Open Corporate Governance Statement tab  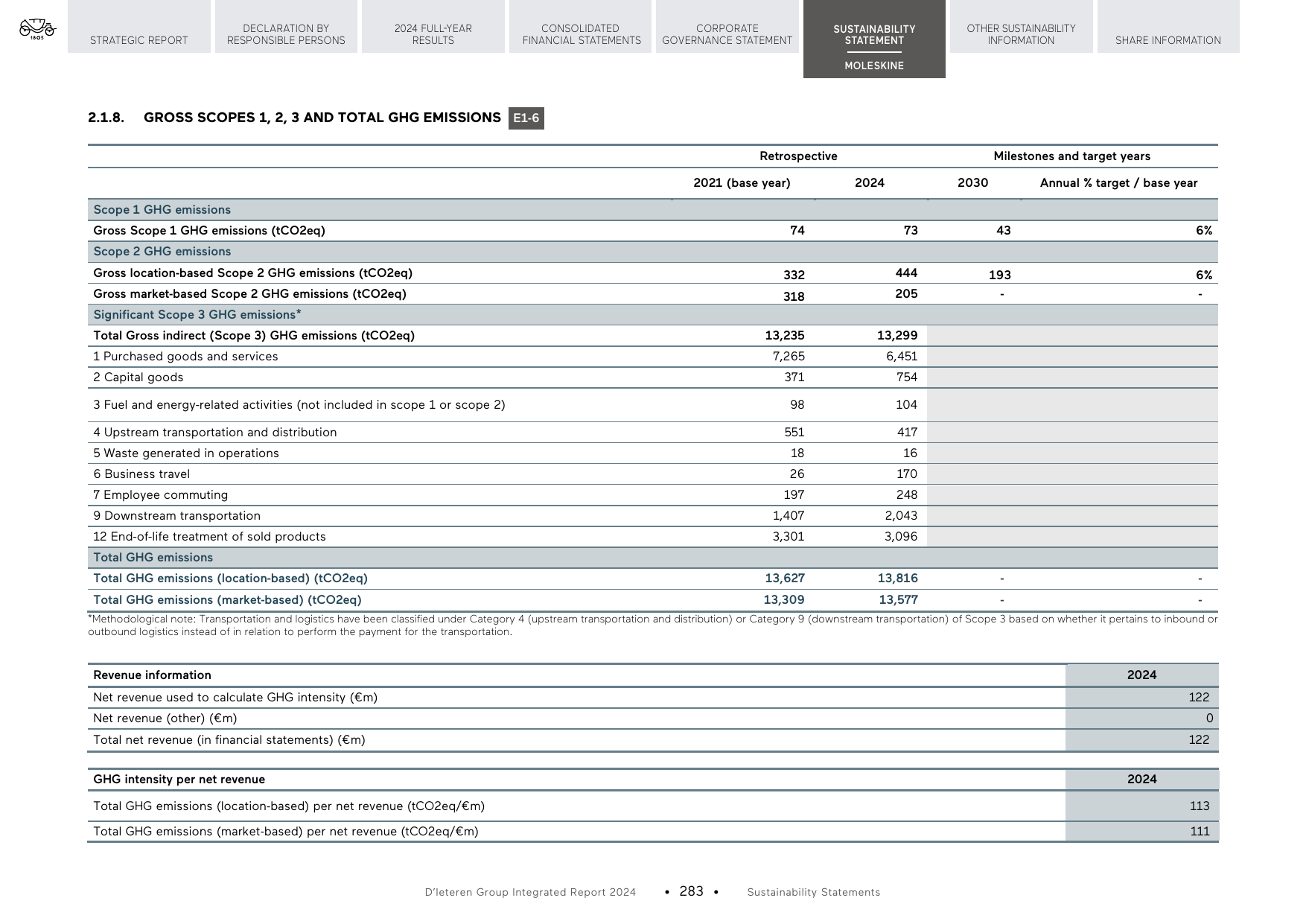tap(727, 26)
